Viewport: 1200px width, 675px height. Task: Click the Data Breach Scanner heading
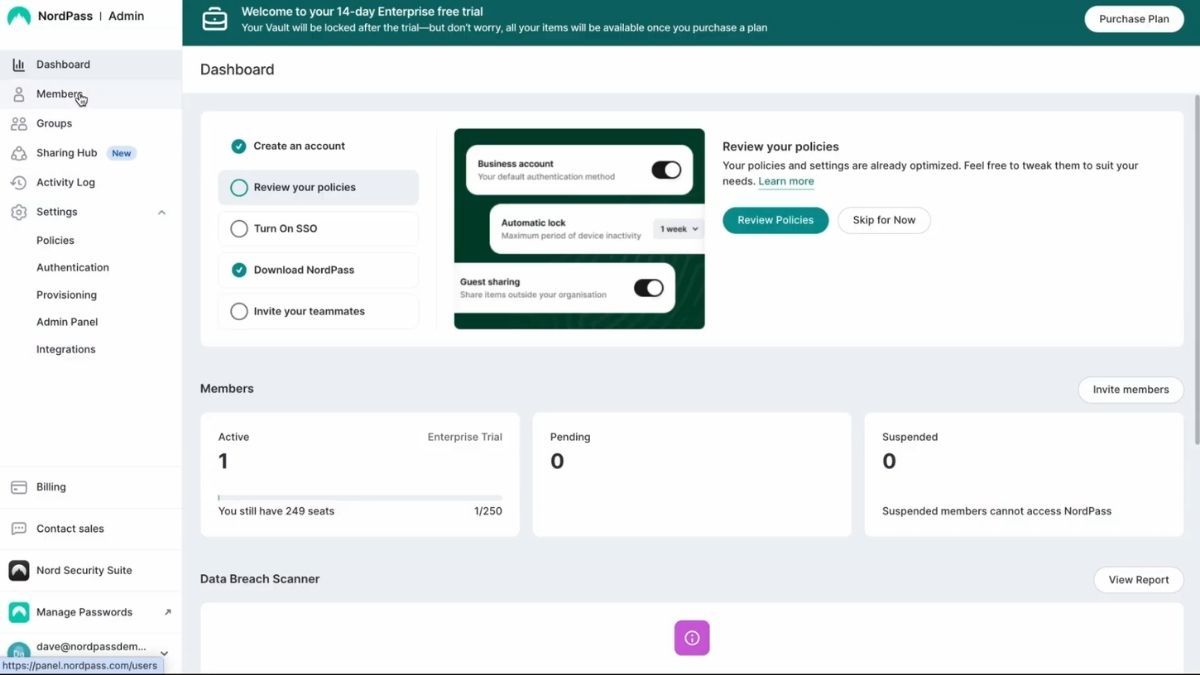click(x=260, y=579)
